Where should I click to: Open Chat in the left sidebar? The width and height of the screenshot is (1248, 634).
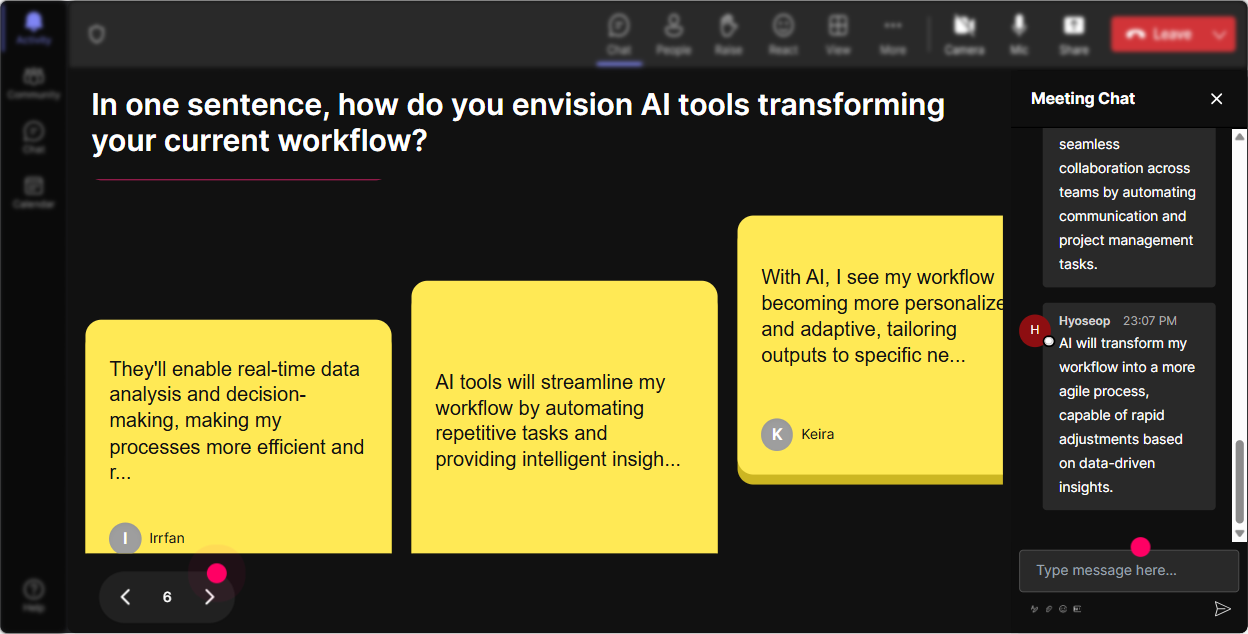pos(34,138)
